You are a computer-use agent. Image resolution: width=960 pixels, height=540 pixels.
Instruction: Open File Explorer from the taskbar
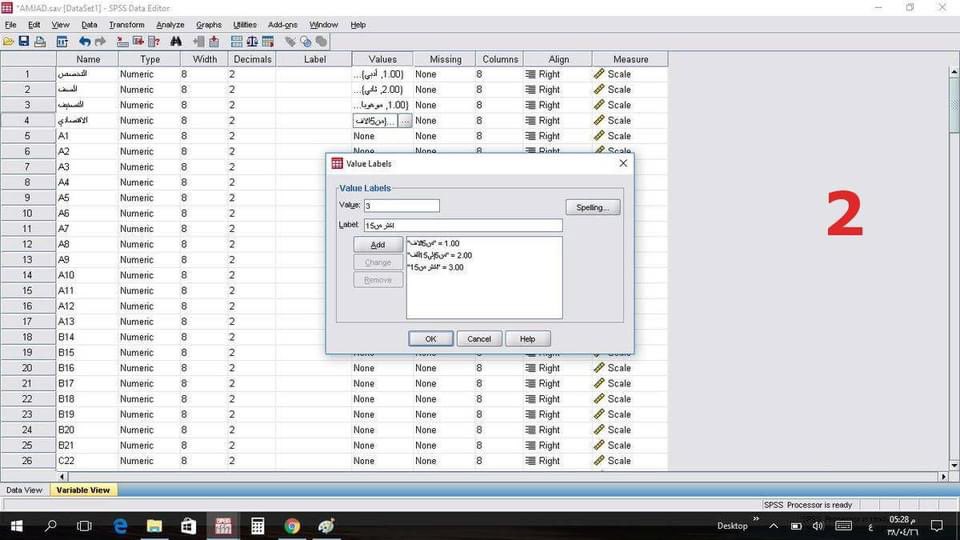(154, 526)
